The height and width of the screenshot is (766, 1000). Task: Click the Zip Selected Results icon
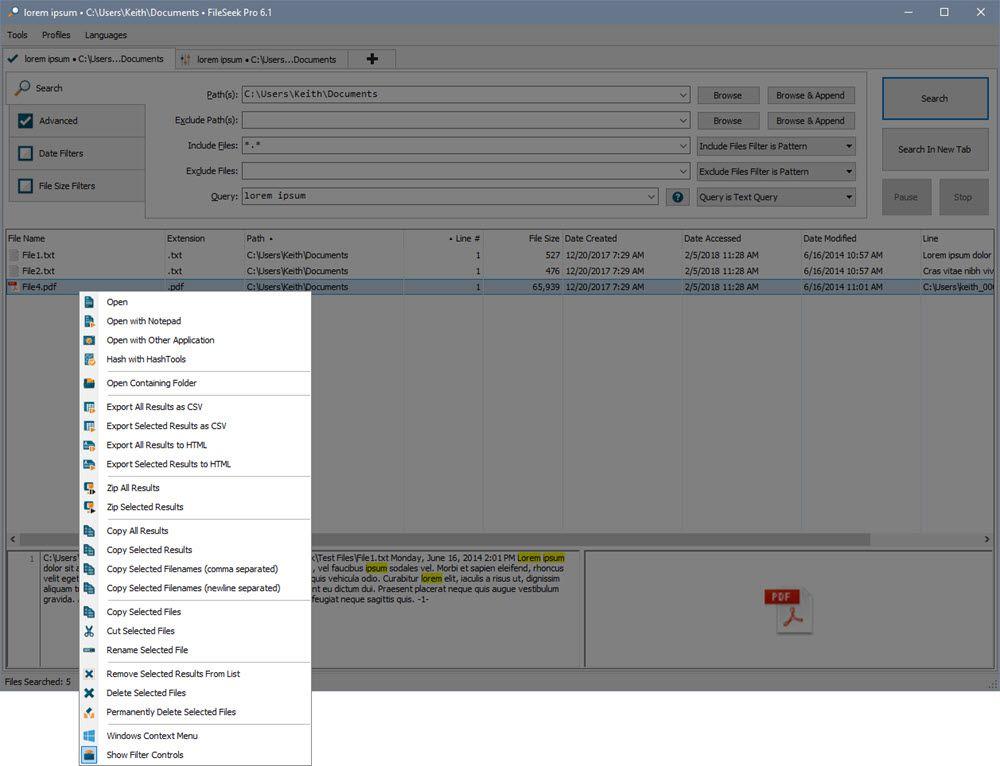click(x=89, y=507)
